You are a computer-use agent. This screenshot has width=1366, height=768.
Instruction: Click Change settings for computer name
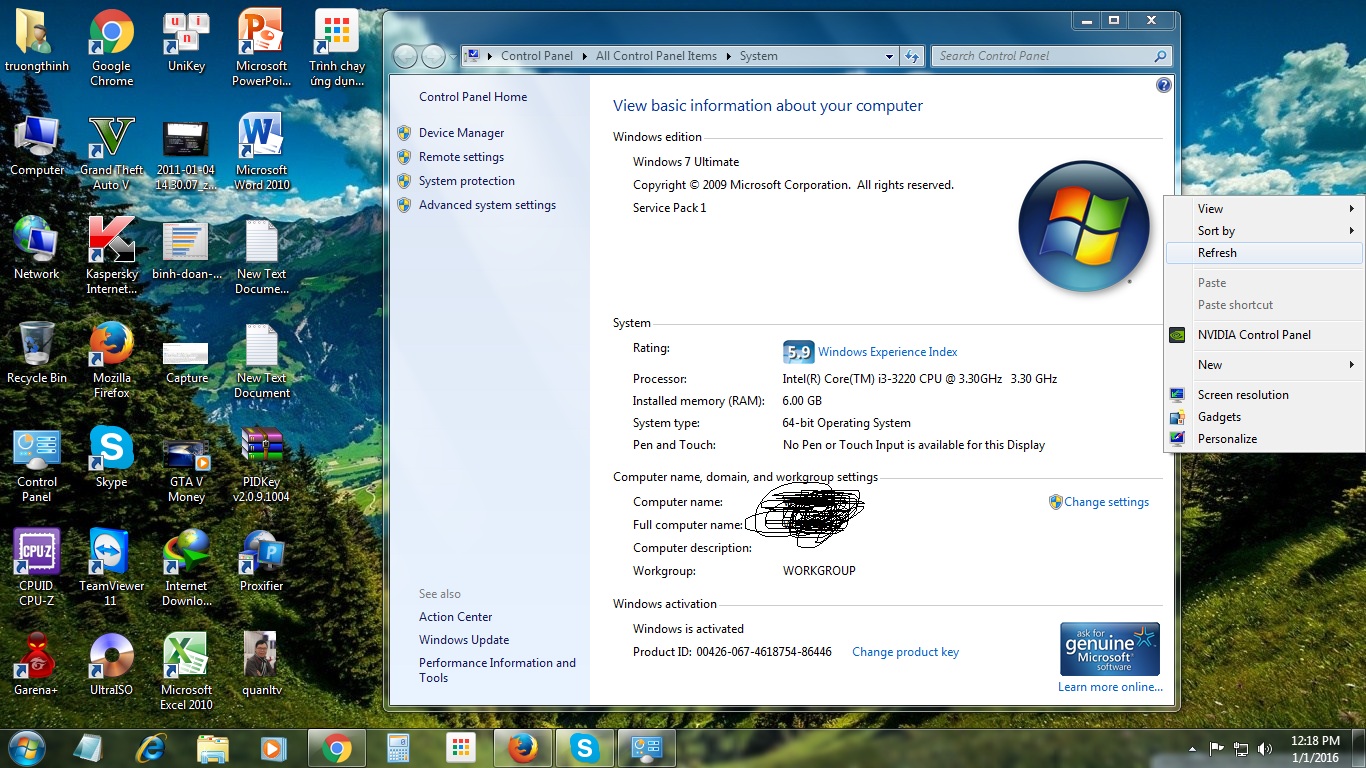pos(1106,502)
